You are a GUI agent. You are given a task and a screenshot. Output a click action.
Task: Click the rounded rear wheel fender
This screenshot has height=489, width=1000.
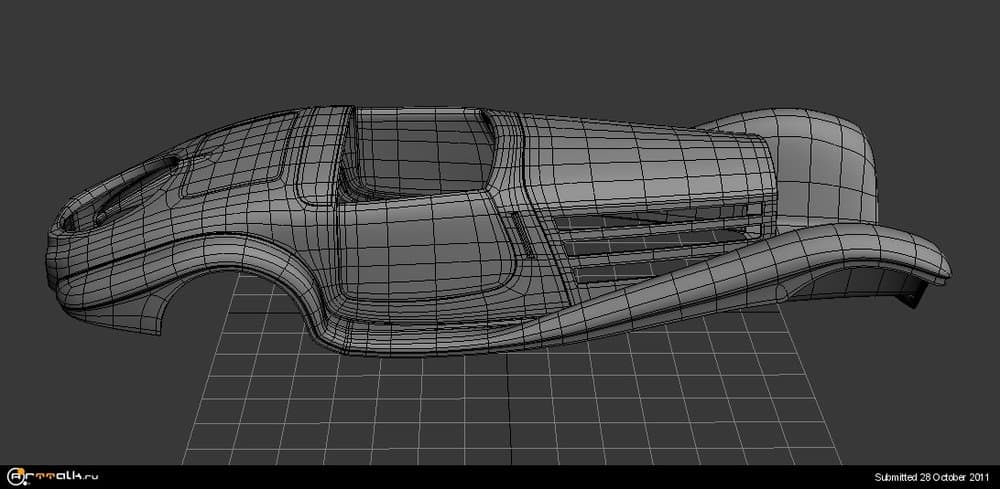coord(820,150)
